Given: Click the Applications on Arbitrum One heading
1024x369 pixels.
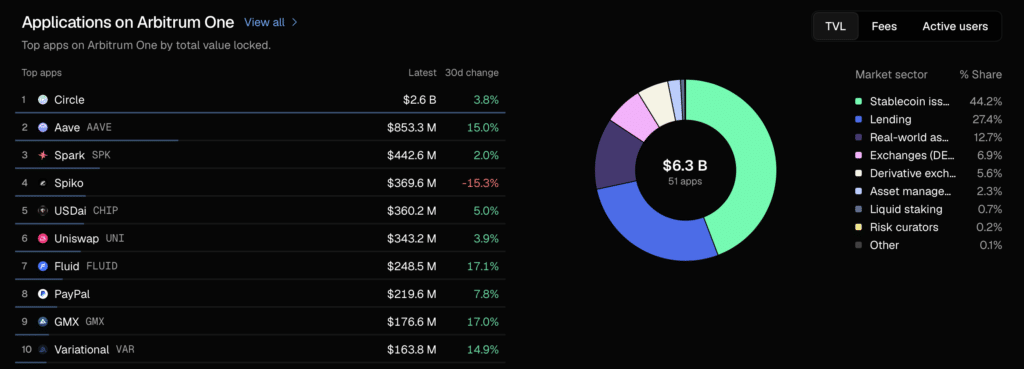Looking at the screenshot, I should click(128, 22).
